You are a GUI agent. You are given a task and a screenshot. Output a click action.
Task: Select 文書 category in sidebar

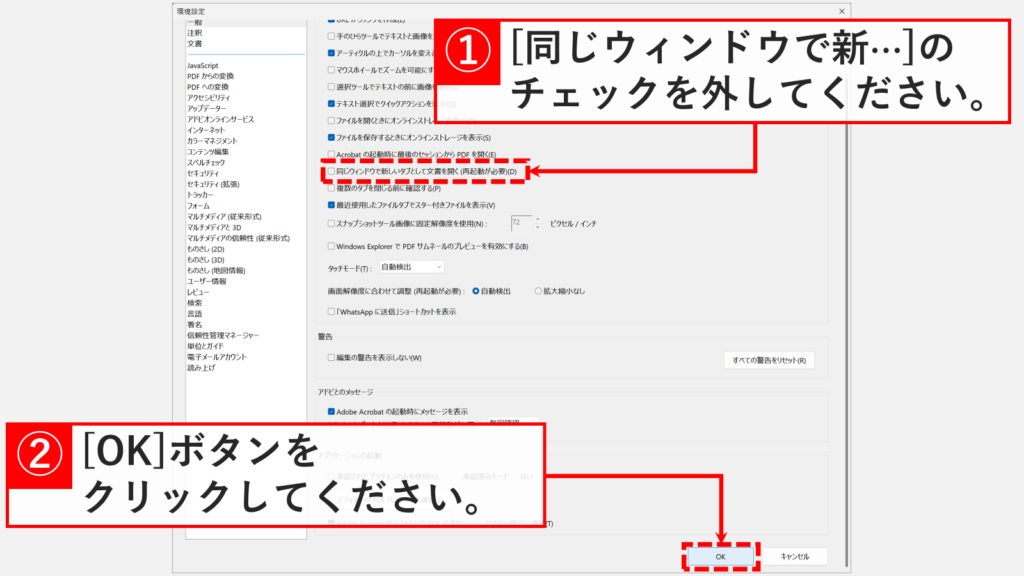195,44
